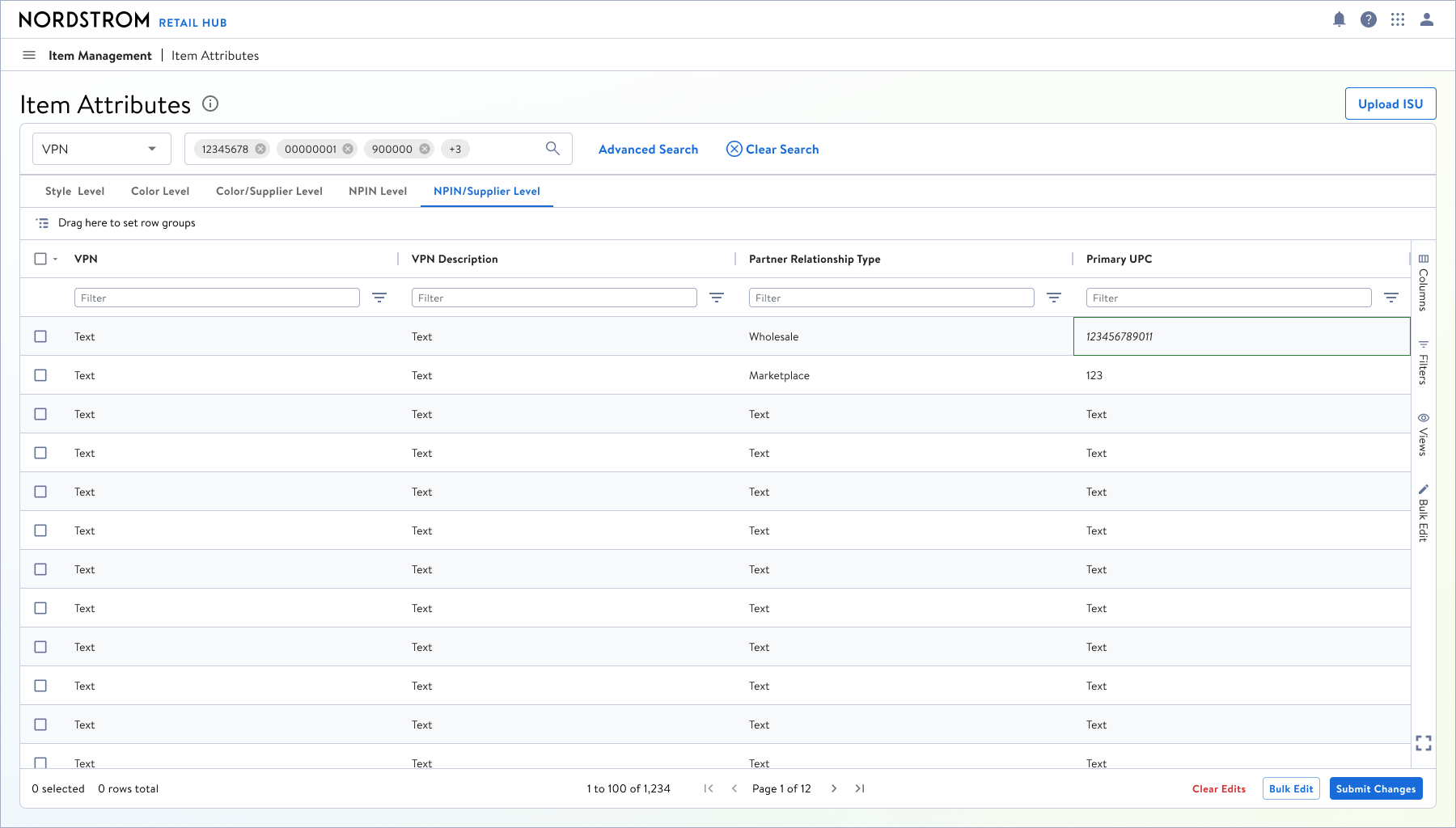
Task: Open the hamburger navigation menu
Action: (x=29, y=55)
